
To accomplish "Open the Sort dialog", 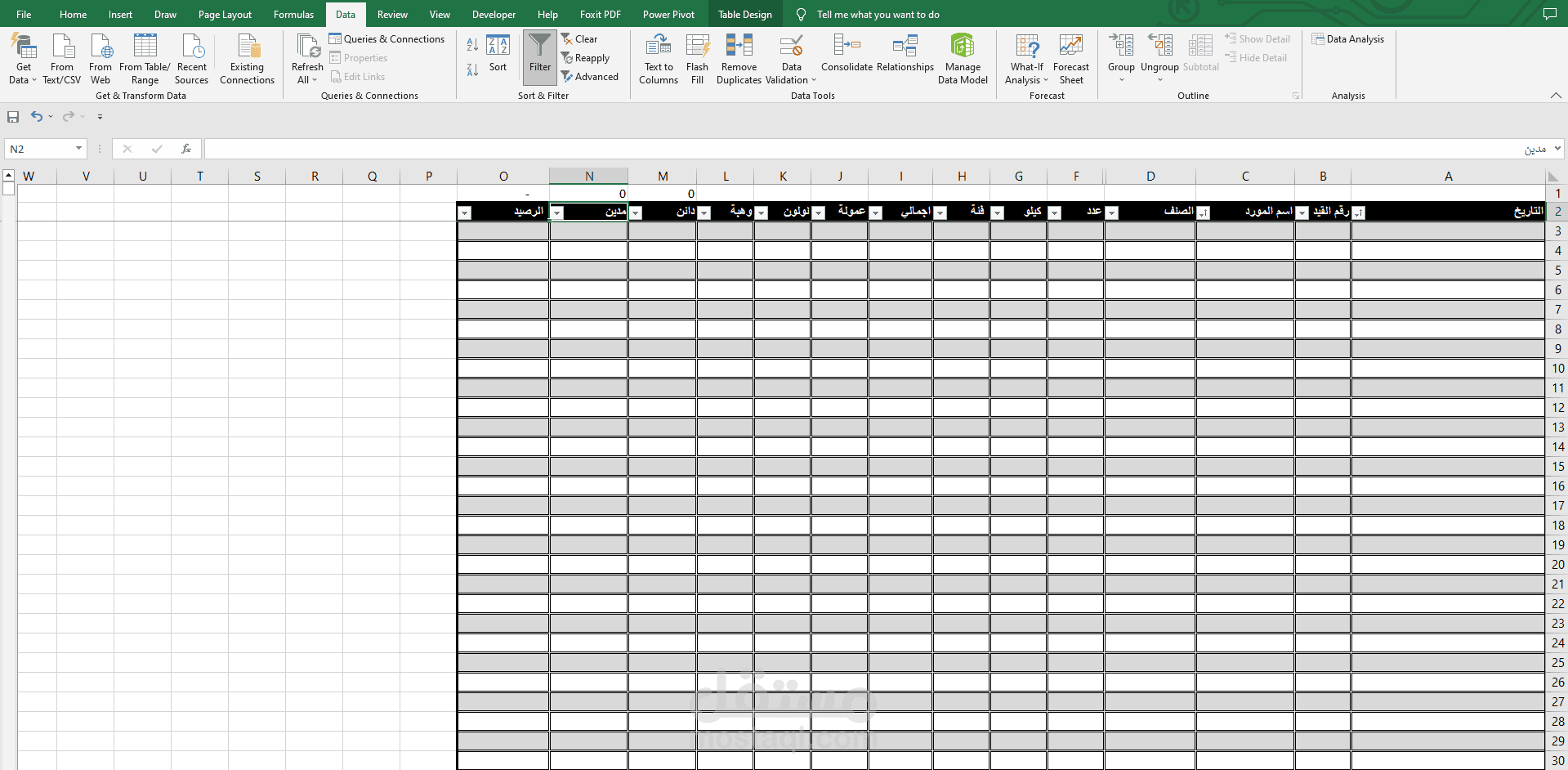I will 498,54.
